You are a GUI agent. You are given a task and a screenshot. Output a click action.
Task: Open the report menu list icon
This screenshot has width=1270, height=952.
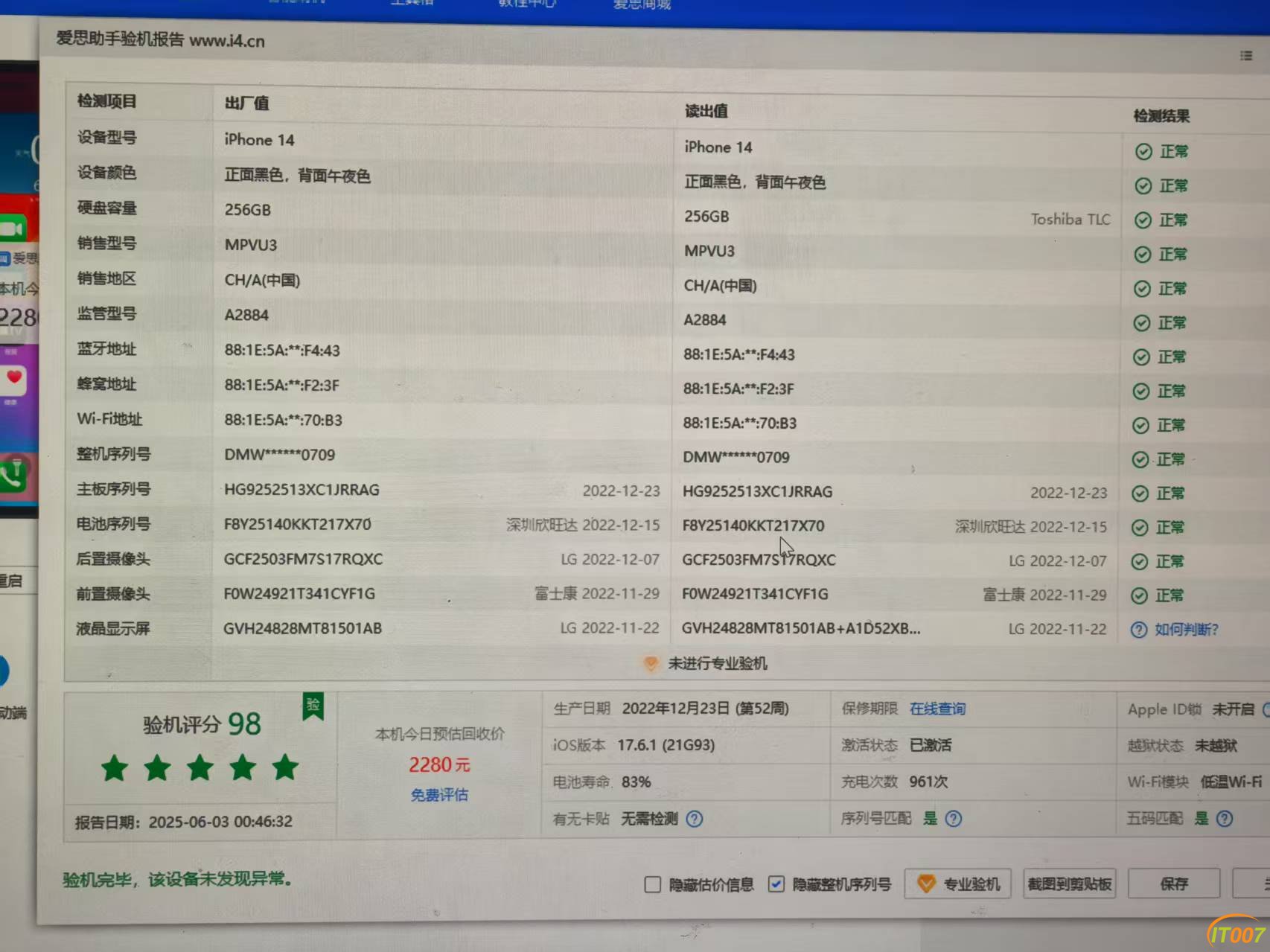(1246, 56)
